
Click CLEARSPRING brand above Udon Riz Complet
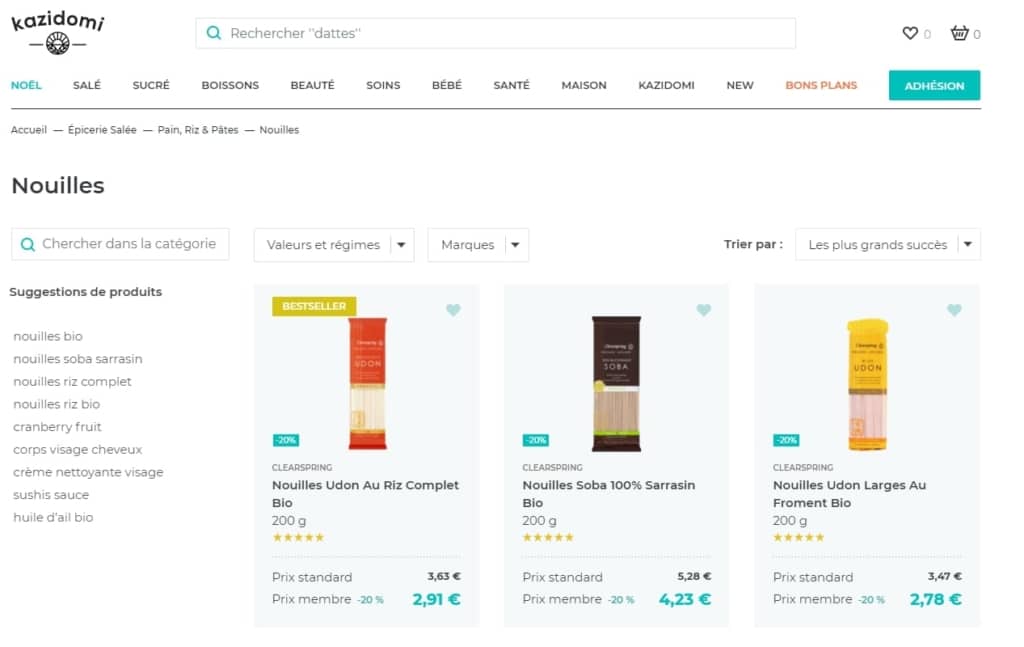point(302,467)
